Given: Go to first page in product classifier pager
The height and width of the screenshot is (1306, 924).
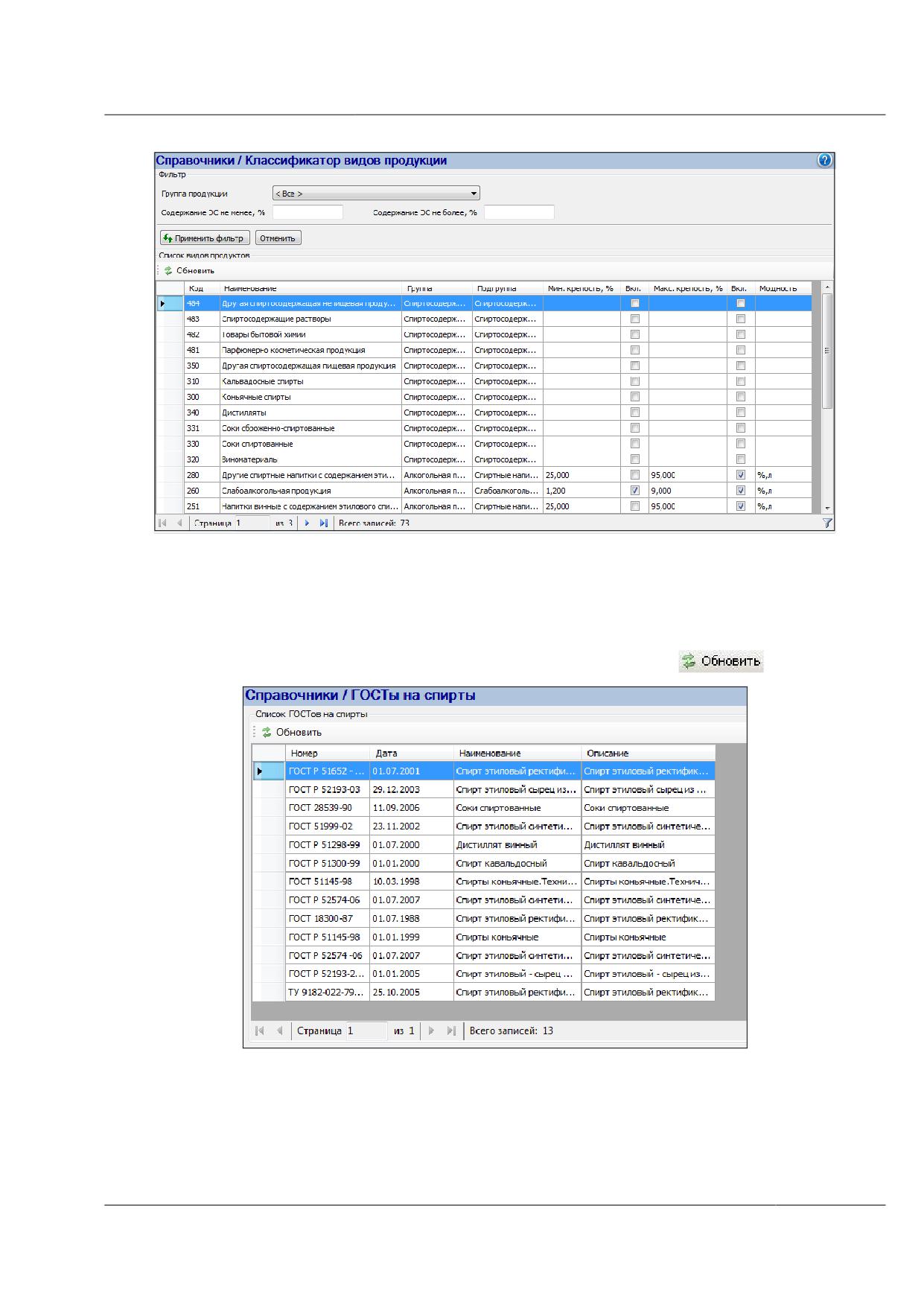Looking at the screenshot, I should pos(163,523).
